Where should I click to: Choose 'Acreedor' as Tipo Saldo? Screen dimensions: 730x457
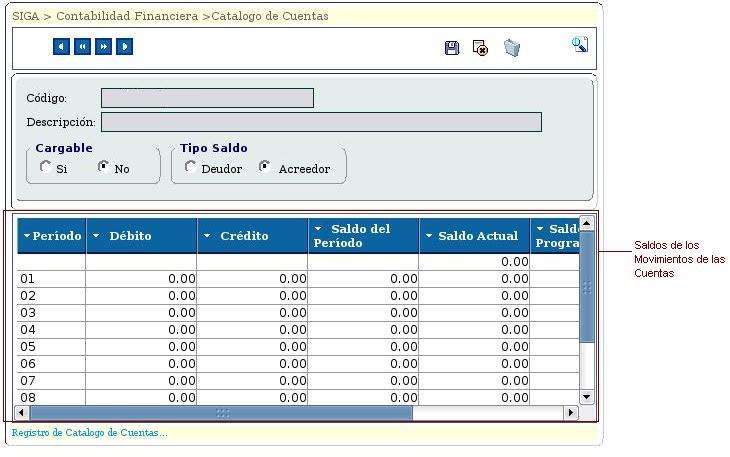(265, 167)
